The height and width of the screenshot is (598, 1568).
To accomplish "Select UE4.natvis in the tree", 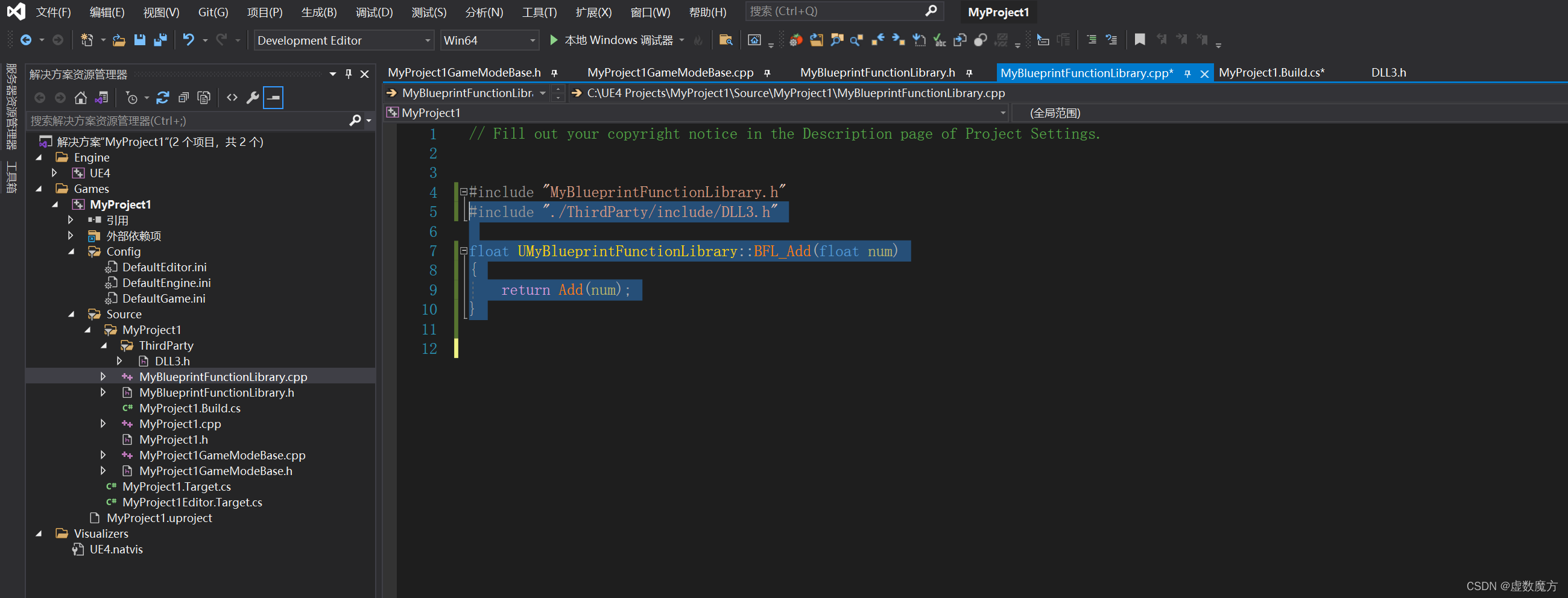I will coord(116,549).
